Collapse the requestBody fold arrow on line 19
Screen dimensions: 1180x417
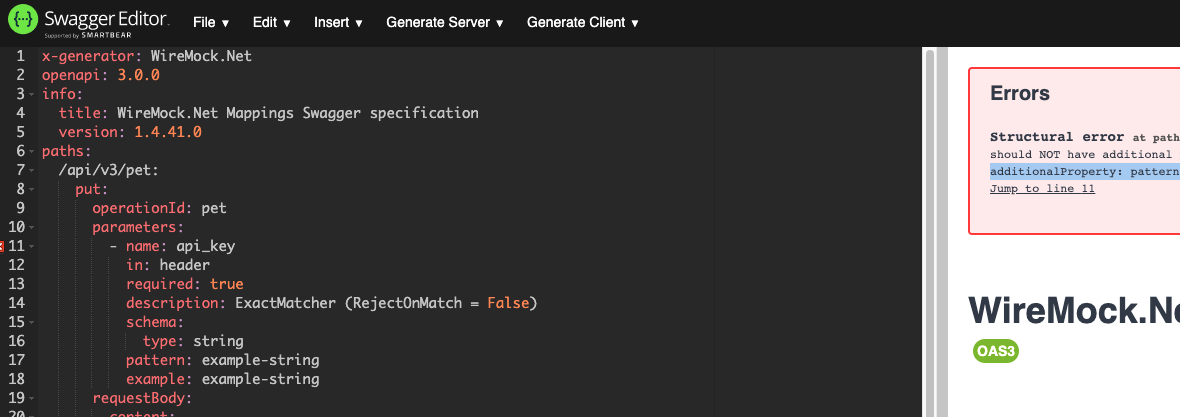coord(31,398)
